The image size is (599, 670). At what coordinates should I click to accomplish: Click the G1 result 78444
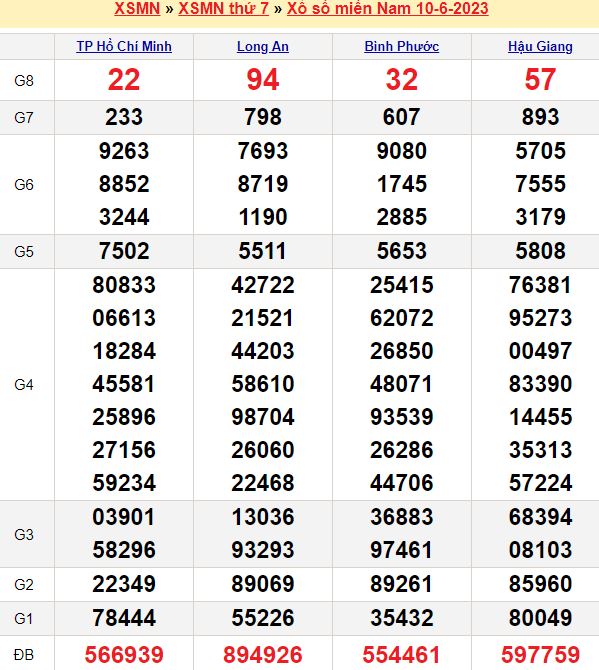[124, 618]
